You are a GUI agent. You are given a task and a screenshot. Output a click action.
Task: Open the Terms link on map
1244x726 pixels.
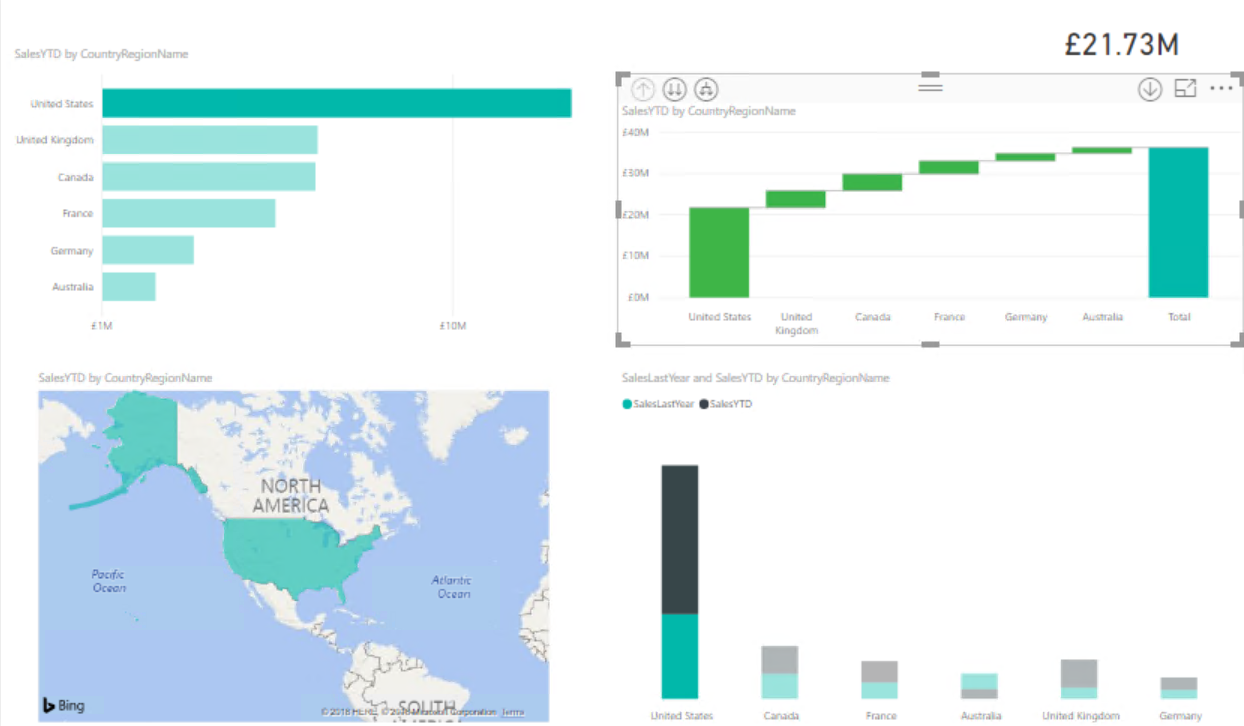(512, 712)
